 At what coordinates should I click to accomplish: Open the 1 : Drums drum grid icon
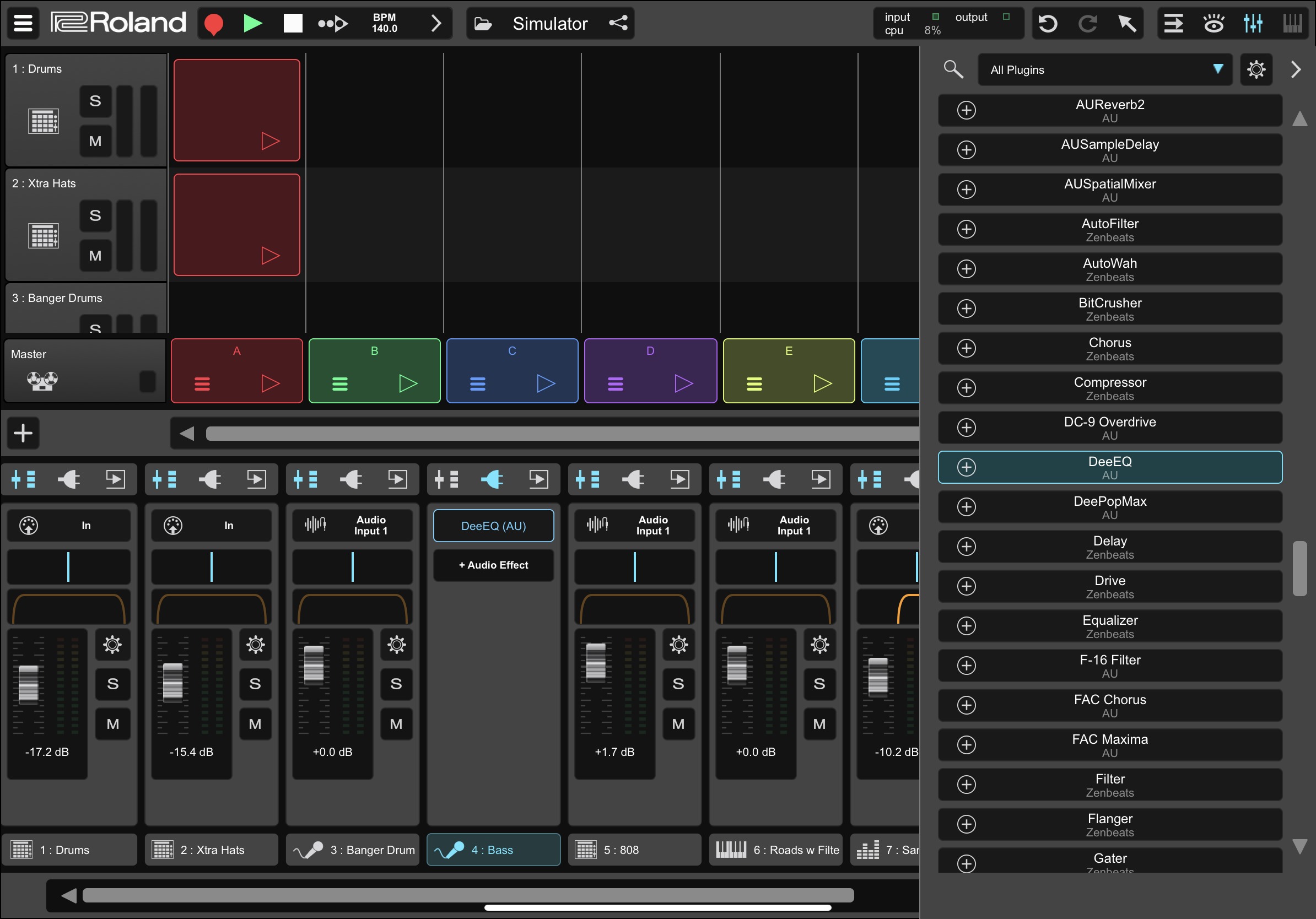coord(44,121)
